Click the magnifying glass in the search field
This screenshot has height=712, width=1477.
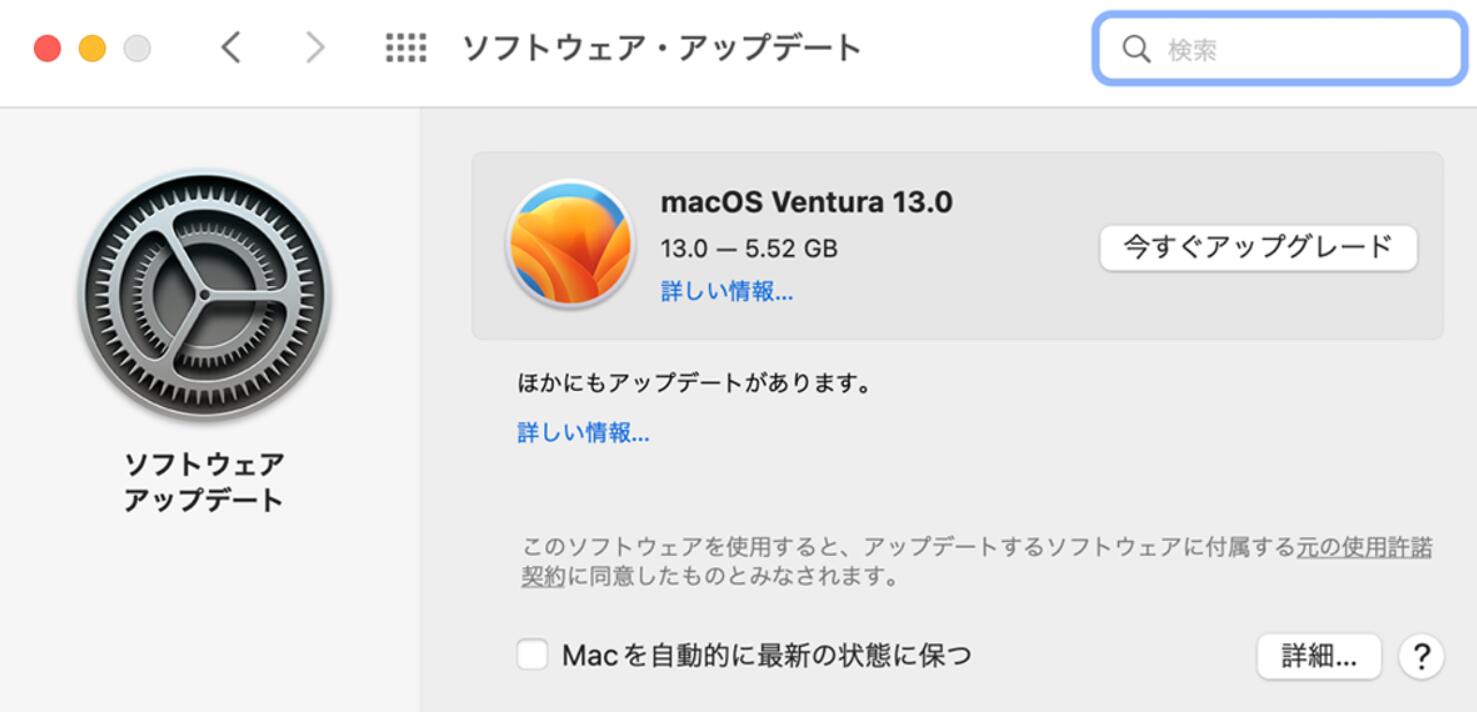click(1138, 49)
